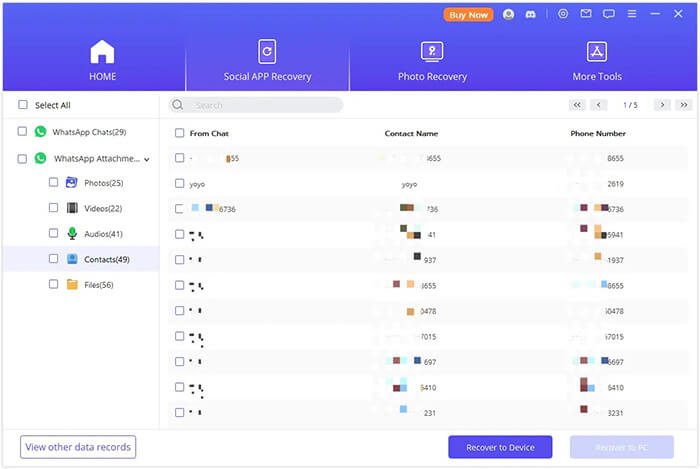Jump to the last page arrow
This screenshot has height=469, width=700.
[x=683, y=105]
